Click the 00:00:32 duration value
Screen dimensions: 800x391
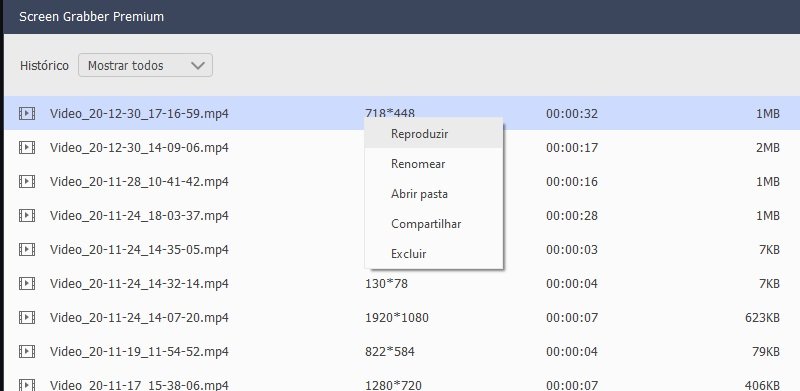(571, 113)
